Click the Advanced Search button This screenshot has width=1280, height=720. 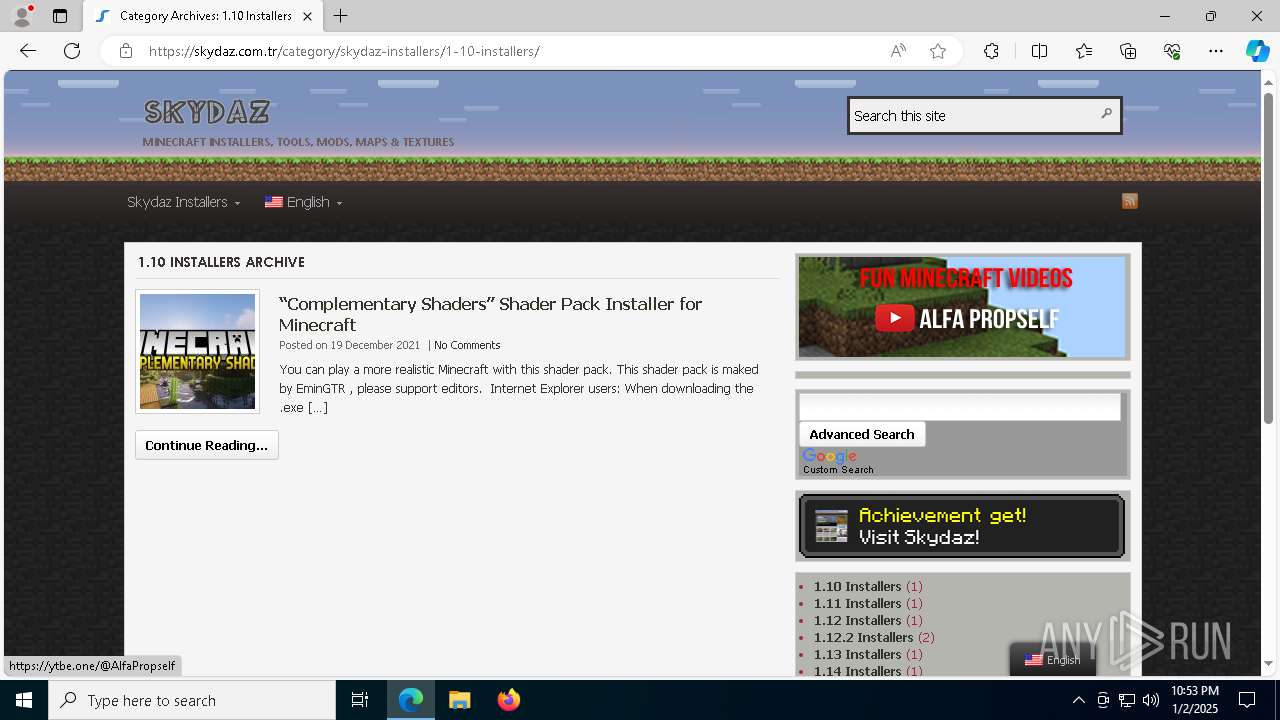click(862, 434)
